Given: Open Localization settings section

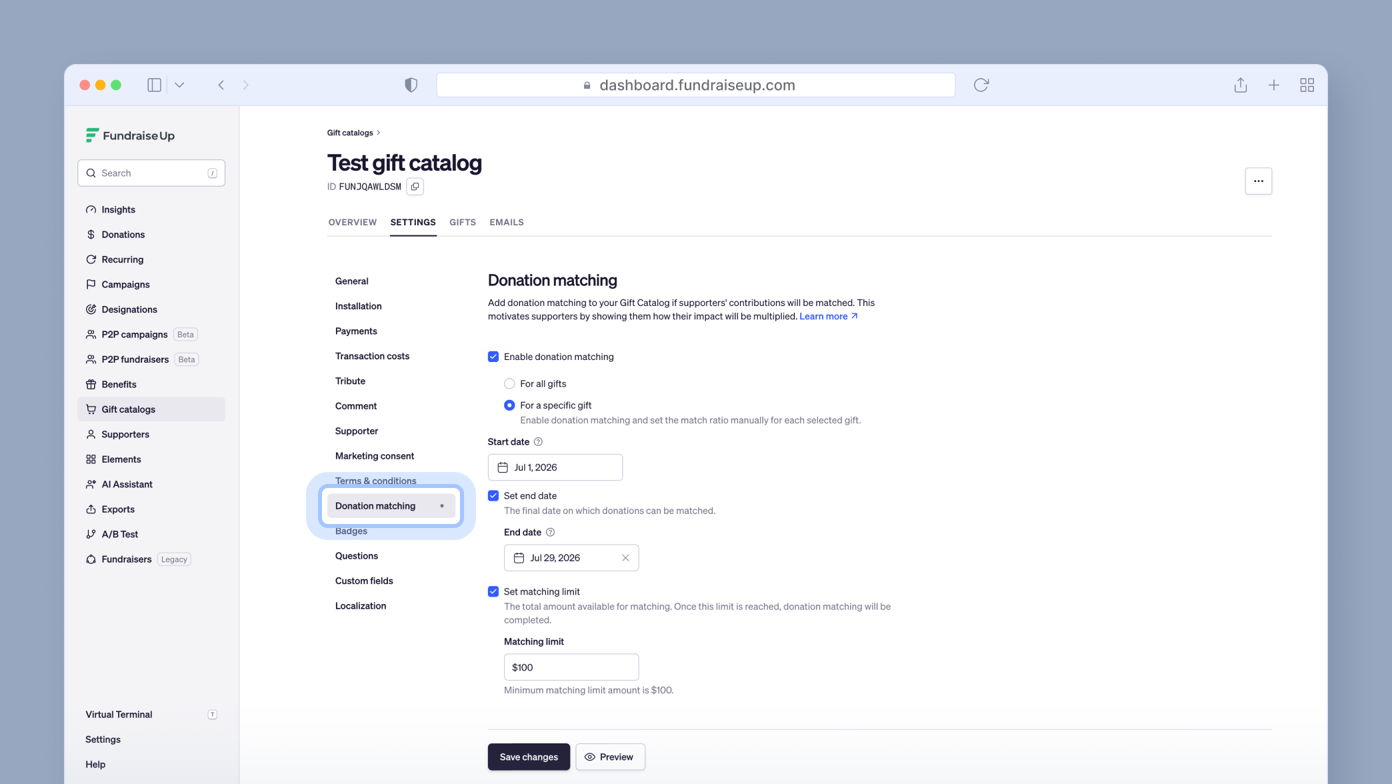Looking at the screenshot, I should tap(360, 606).
